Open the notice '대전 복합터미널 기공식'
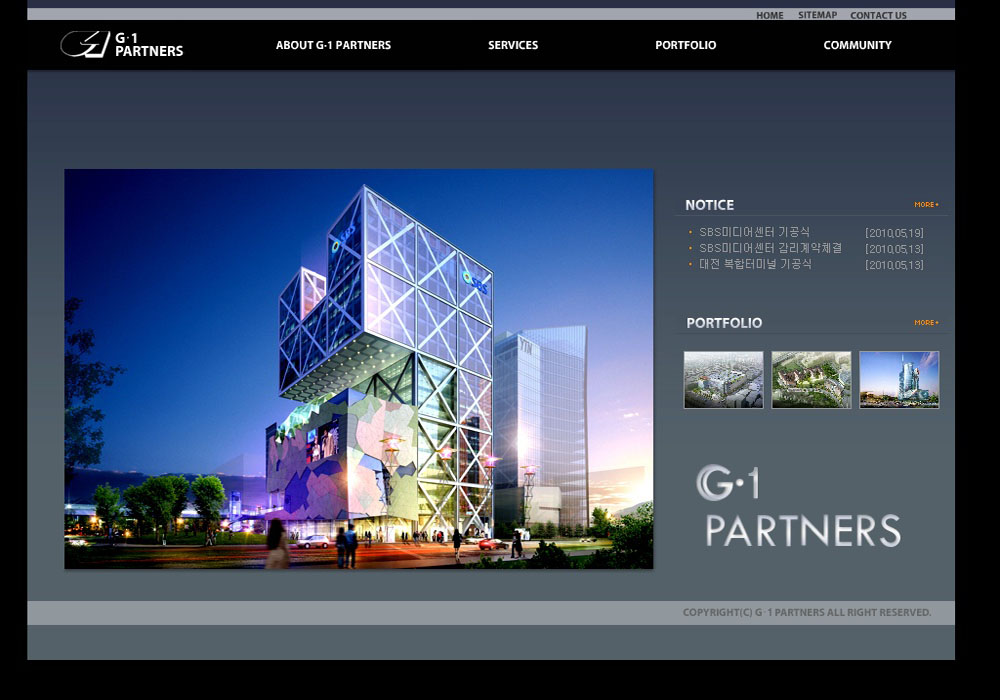The image size is (1000, 700). tap(755, 264)
